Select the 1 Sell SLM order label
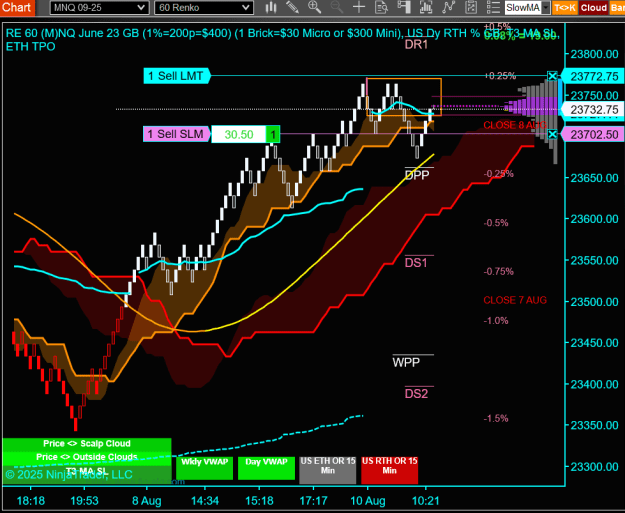This screenshot has width=625, height=513. point(177,134)
